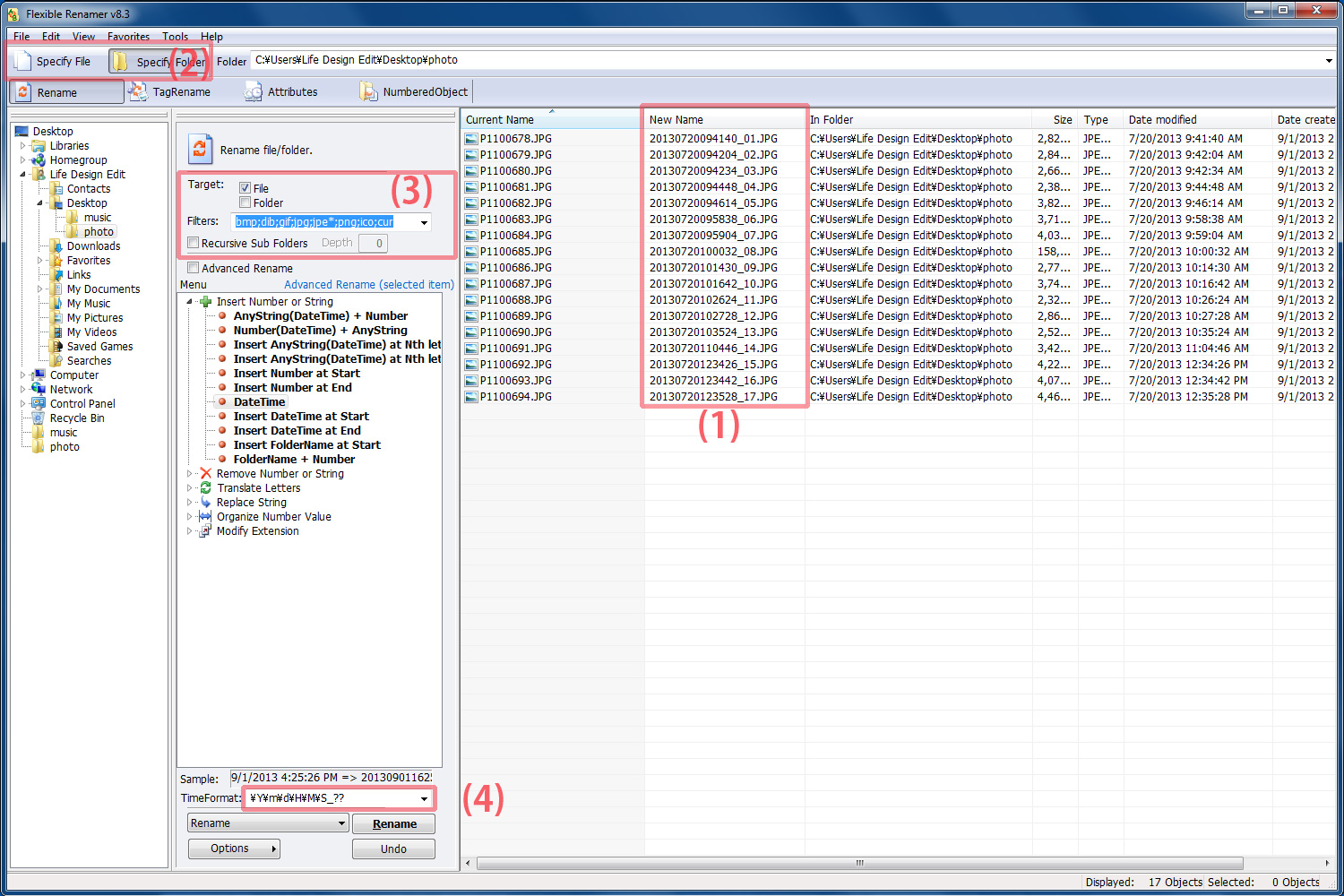Select the DateTime rename method
1344x896 pixels.
coord(259,401)
